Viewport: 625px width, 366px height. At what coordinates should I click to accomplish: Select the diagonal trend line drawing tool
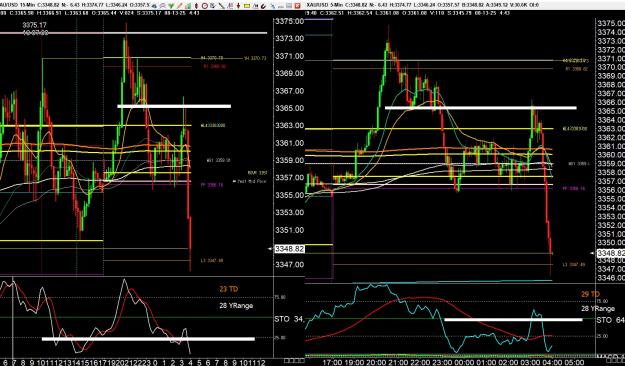[221, 6]
